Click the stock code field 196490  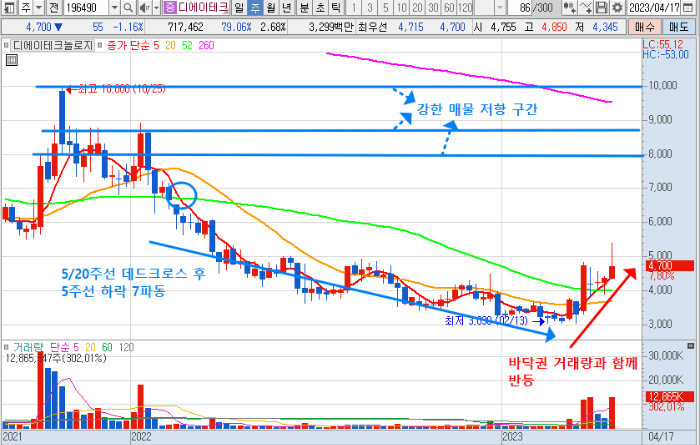(86, 7)
